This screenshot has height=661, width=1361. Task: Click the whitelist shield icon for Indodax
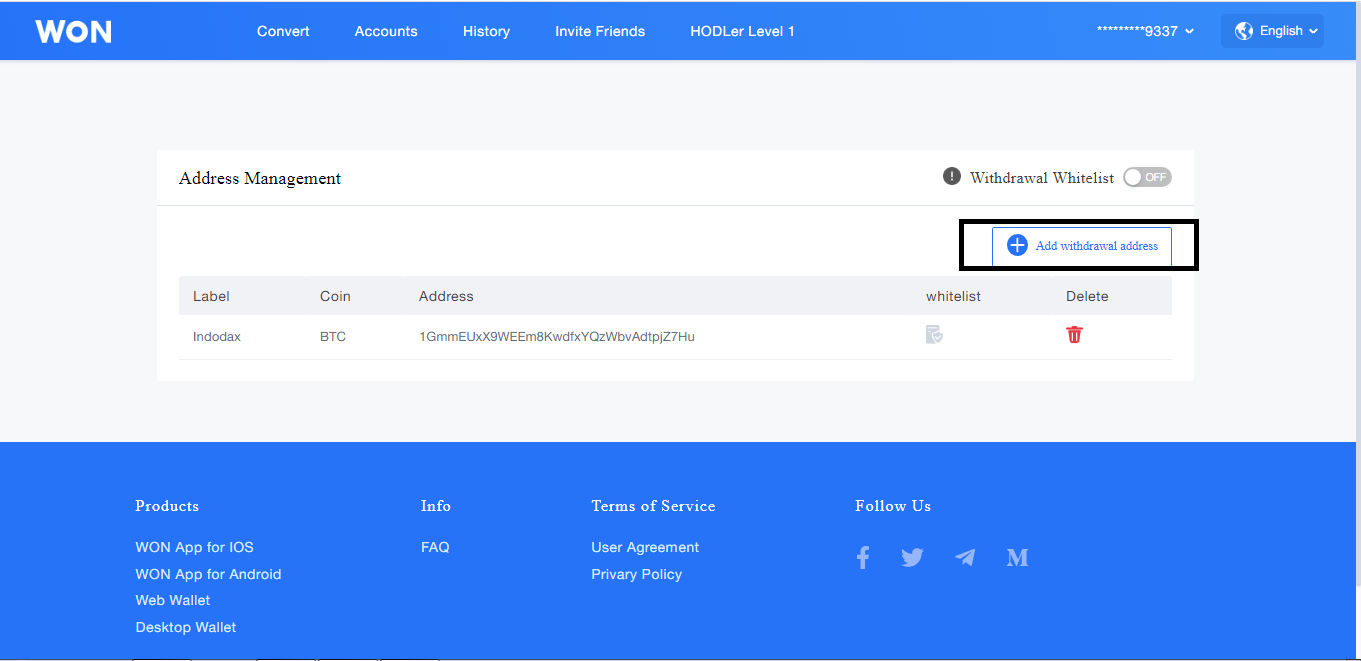934,335
